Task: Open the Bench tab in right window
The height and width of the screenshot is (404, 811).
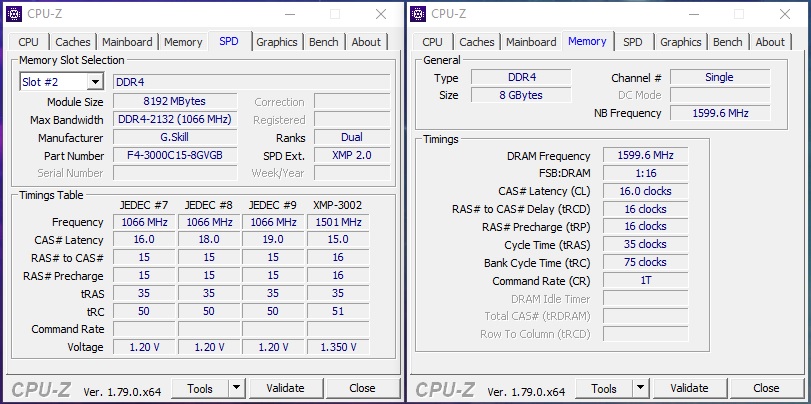Action: (x=727, y=42)
